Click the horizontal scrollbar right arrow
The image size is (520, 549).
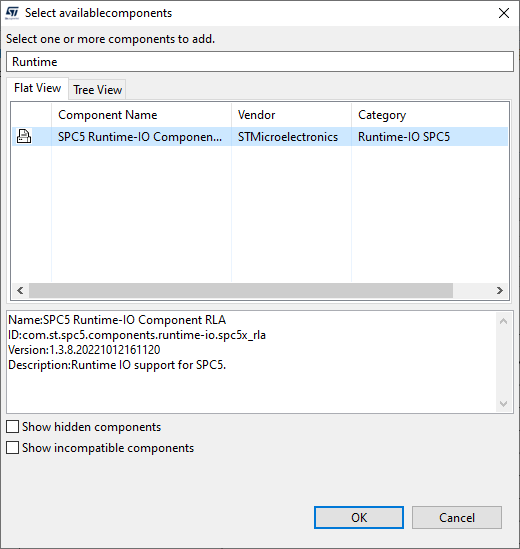point(500,291)
